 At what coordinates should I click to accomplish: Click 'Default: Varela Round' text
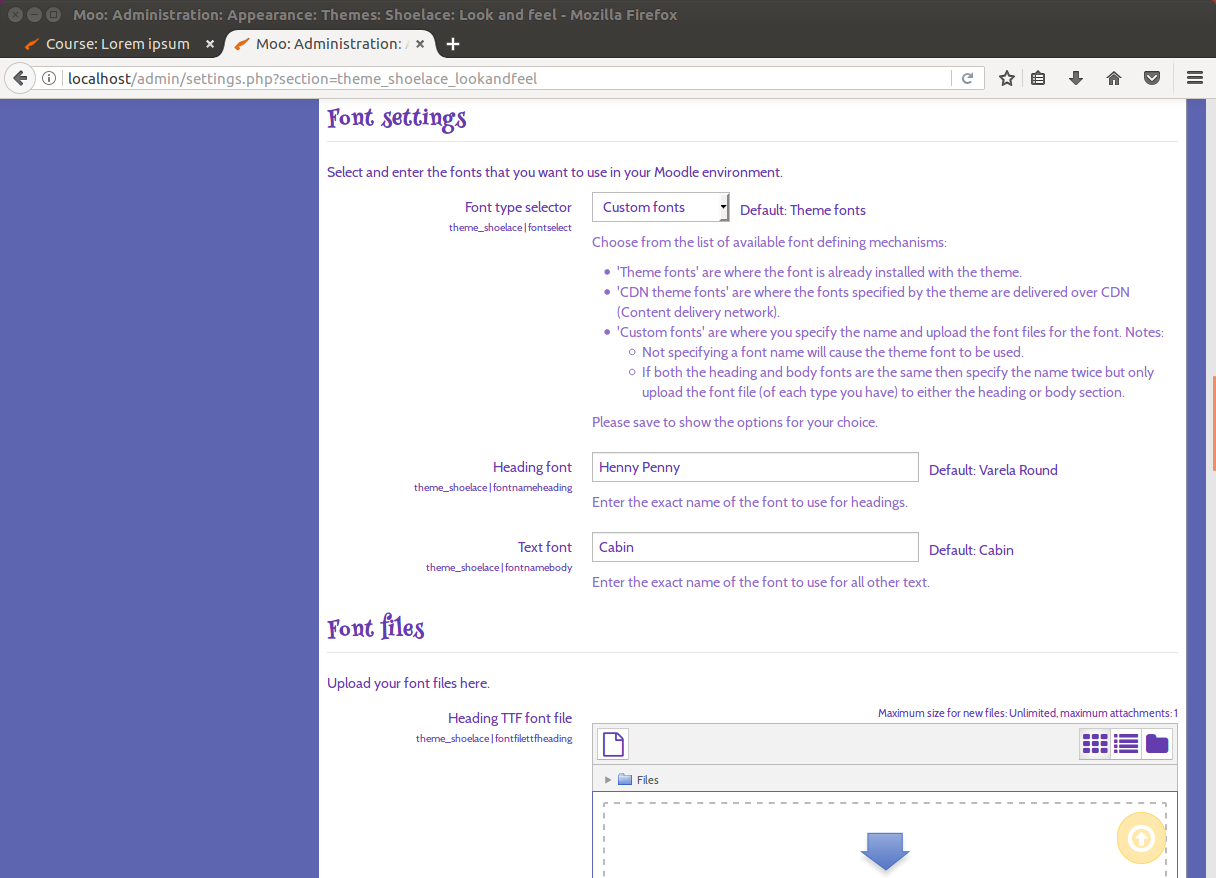pyautogui.click(x=993, y=470)
